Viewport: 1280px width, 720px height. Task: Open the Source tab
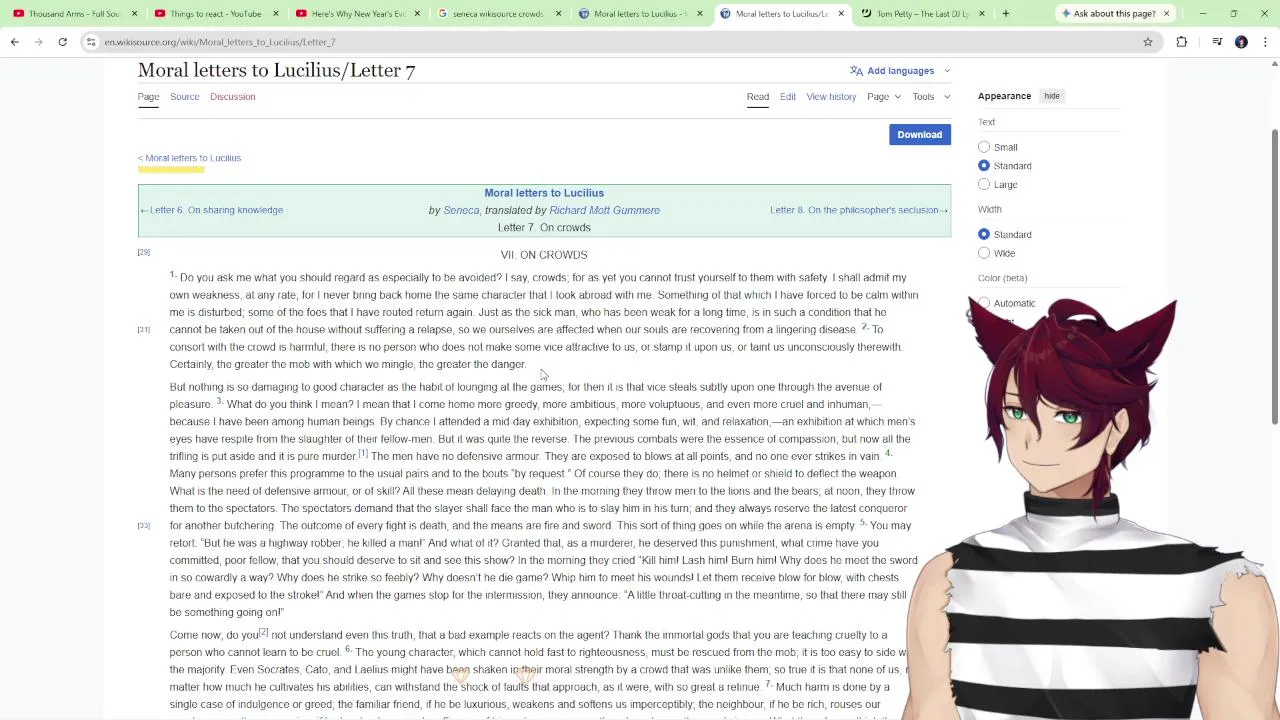pos(184,97)
